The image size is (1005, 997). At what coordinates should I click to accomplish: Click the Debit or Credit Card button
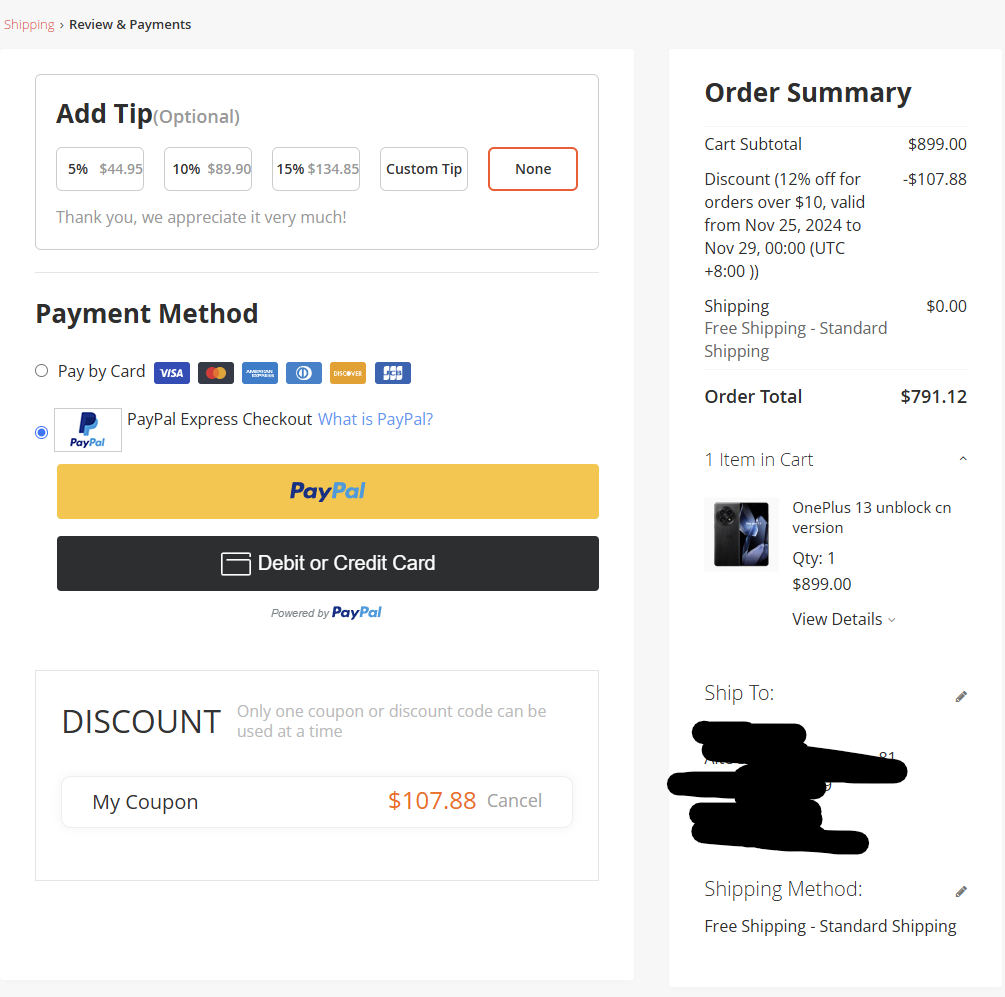[328, 563]
